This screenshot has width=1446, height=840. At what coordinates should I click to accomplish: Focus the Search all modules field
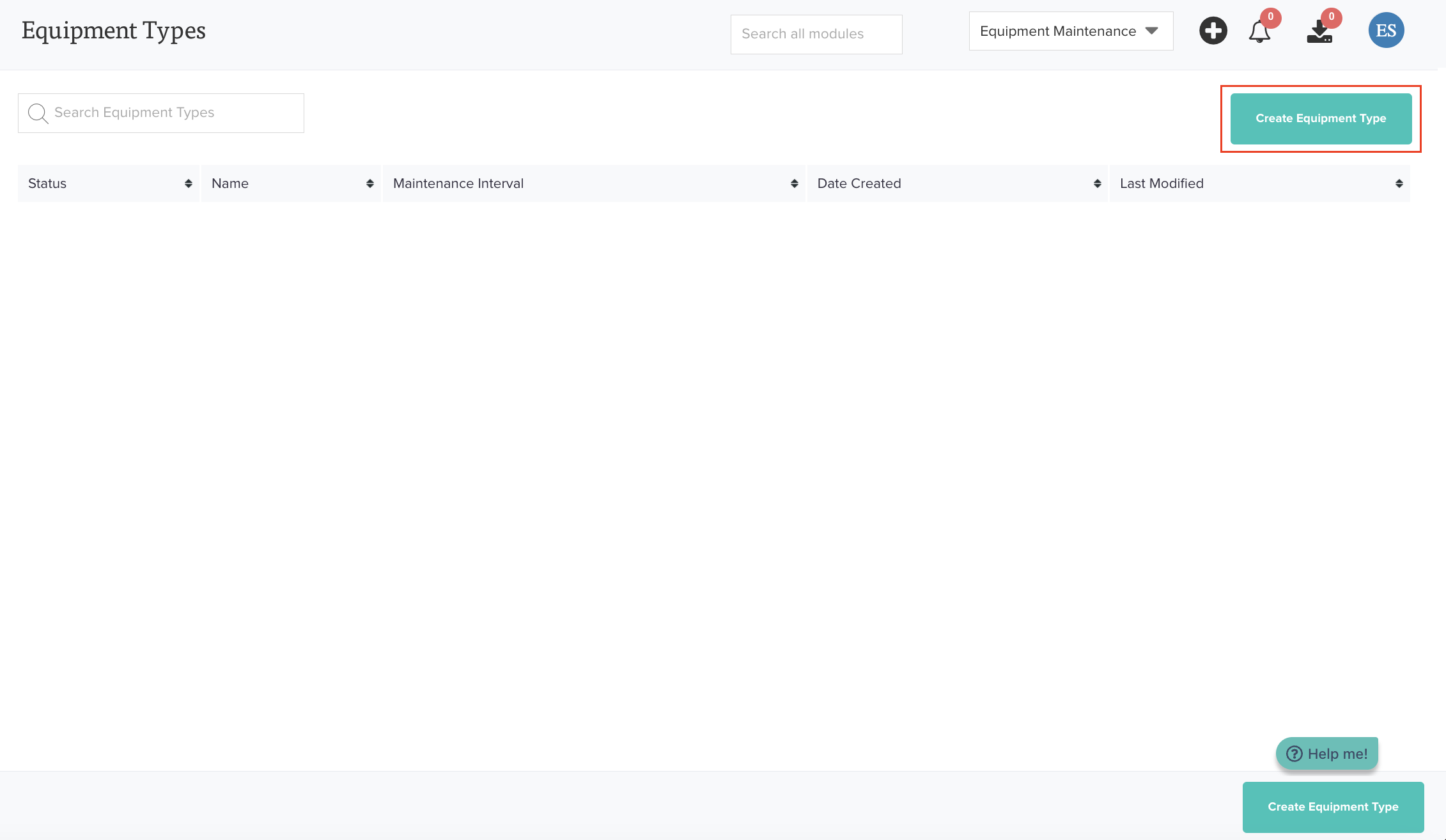click(x=816, y=35)
